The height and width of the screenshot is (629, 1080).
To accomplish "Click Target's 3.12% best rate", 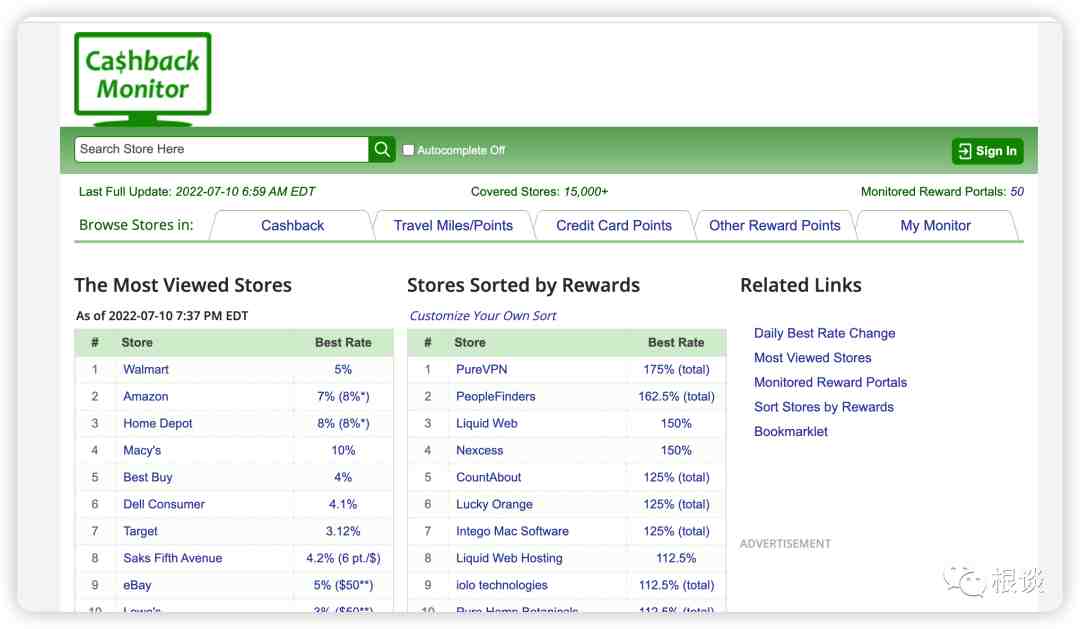I will pyautogui.click(x=343, y=531).
